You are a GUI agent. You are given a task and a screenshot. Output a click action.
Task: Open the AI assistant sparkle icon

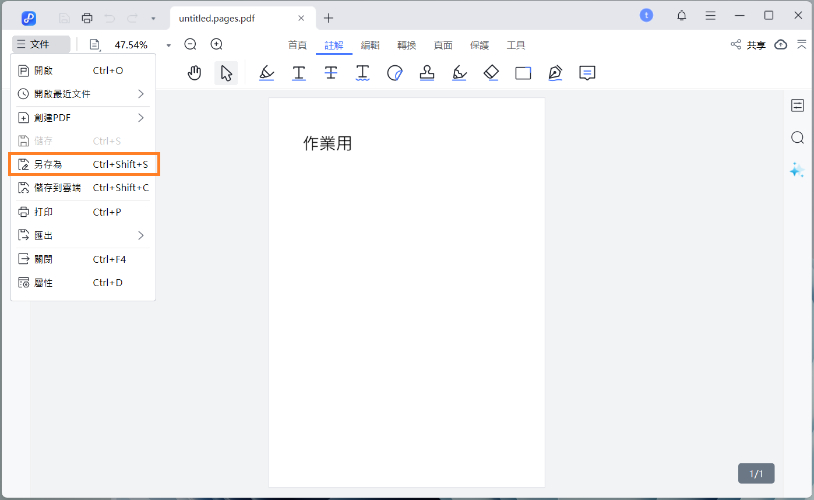[x=796, y=170]
